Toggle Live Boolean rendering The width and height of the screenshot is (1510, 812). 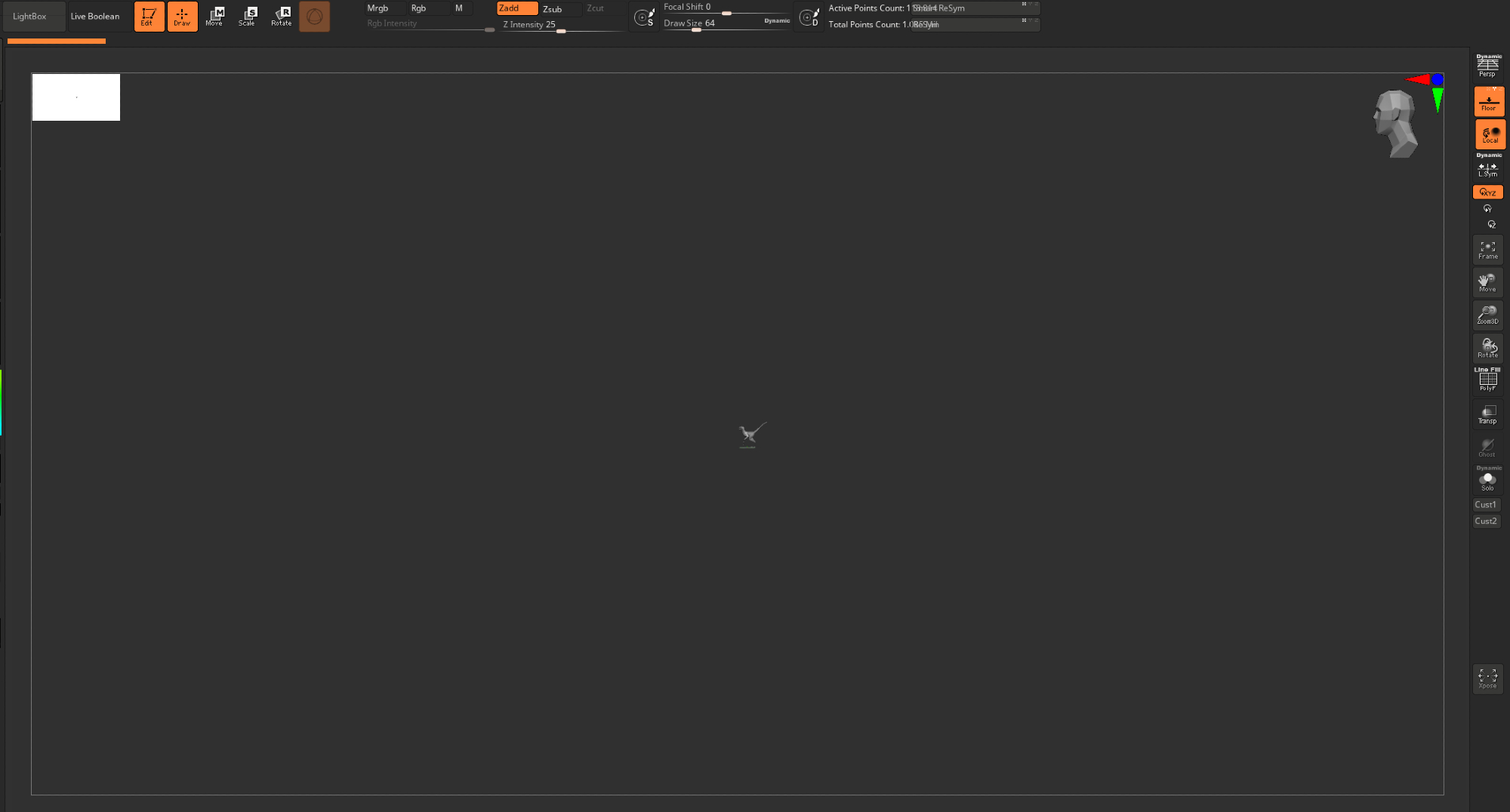pyautogui.click(x=99, y=16)
